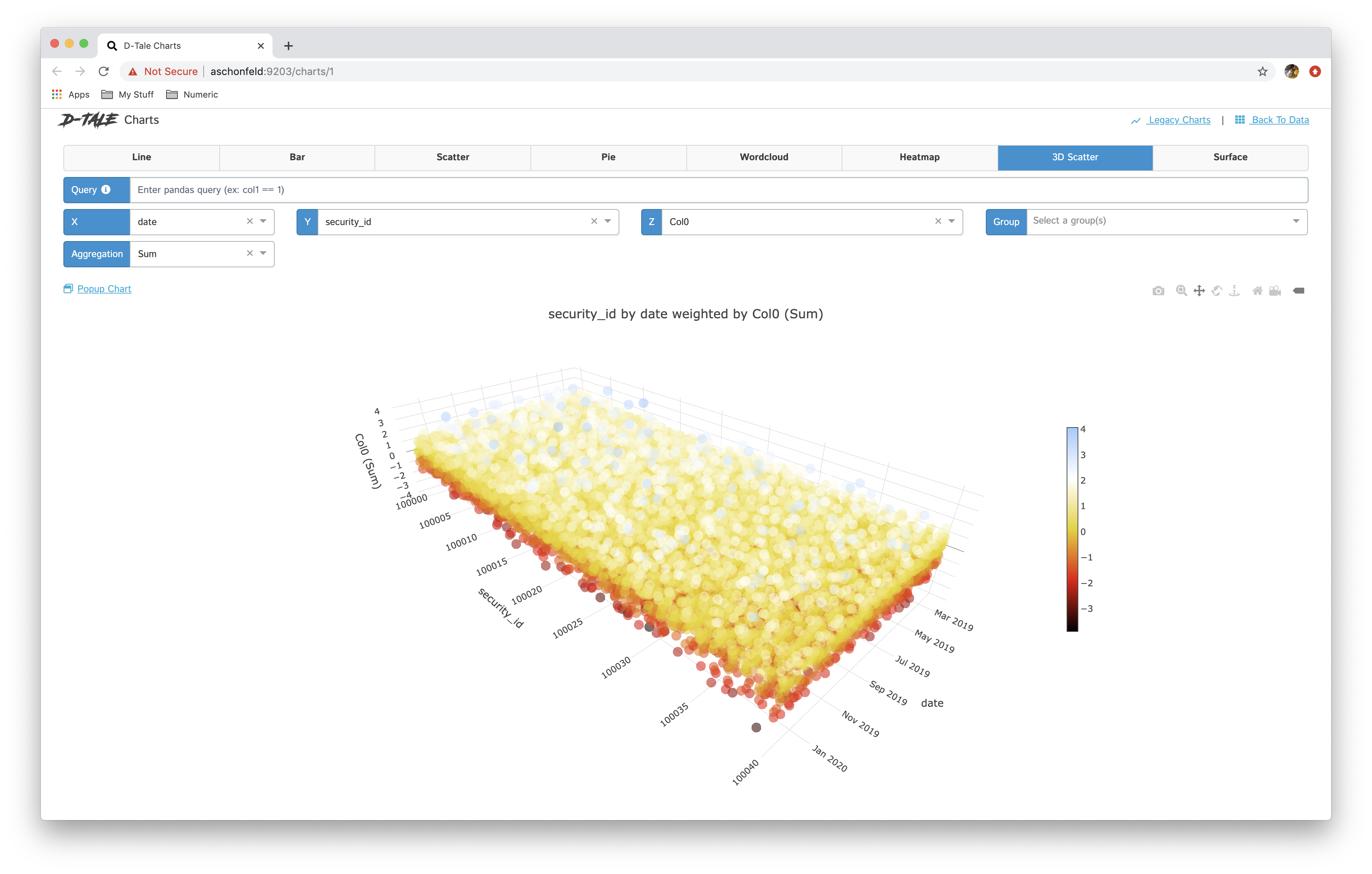Clear the X axis date selection

pos(250,221)
